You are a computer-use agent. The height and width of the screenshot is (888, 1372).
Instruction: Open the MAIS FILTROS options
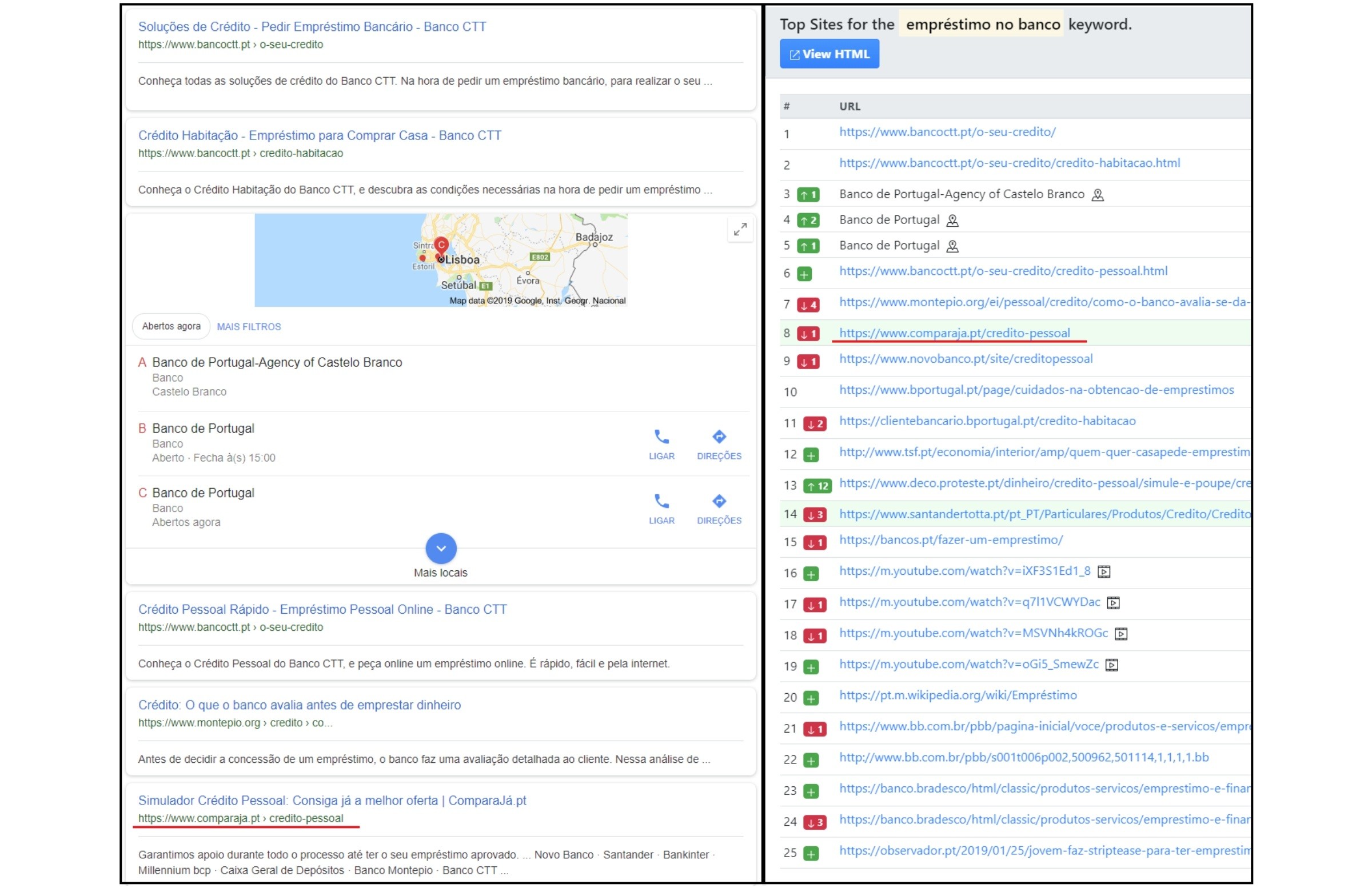[x=249, y=327]
